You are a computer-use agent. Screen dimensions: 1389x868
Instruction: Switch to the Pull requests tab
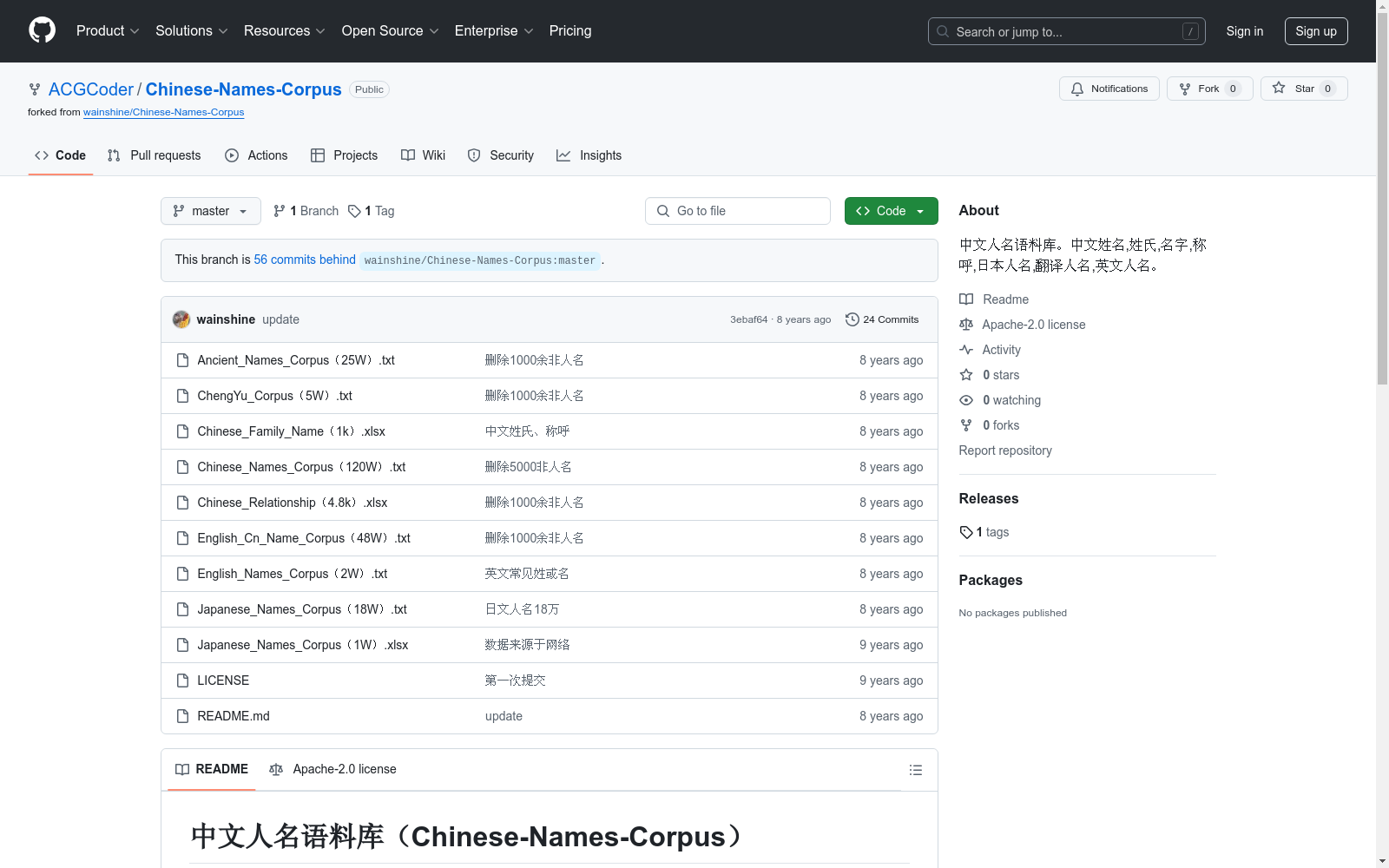pyautogui.click(x=154, y=155)
